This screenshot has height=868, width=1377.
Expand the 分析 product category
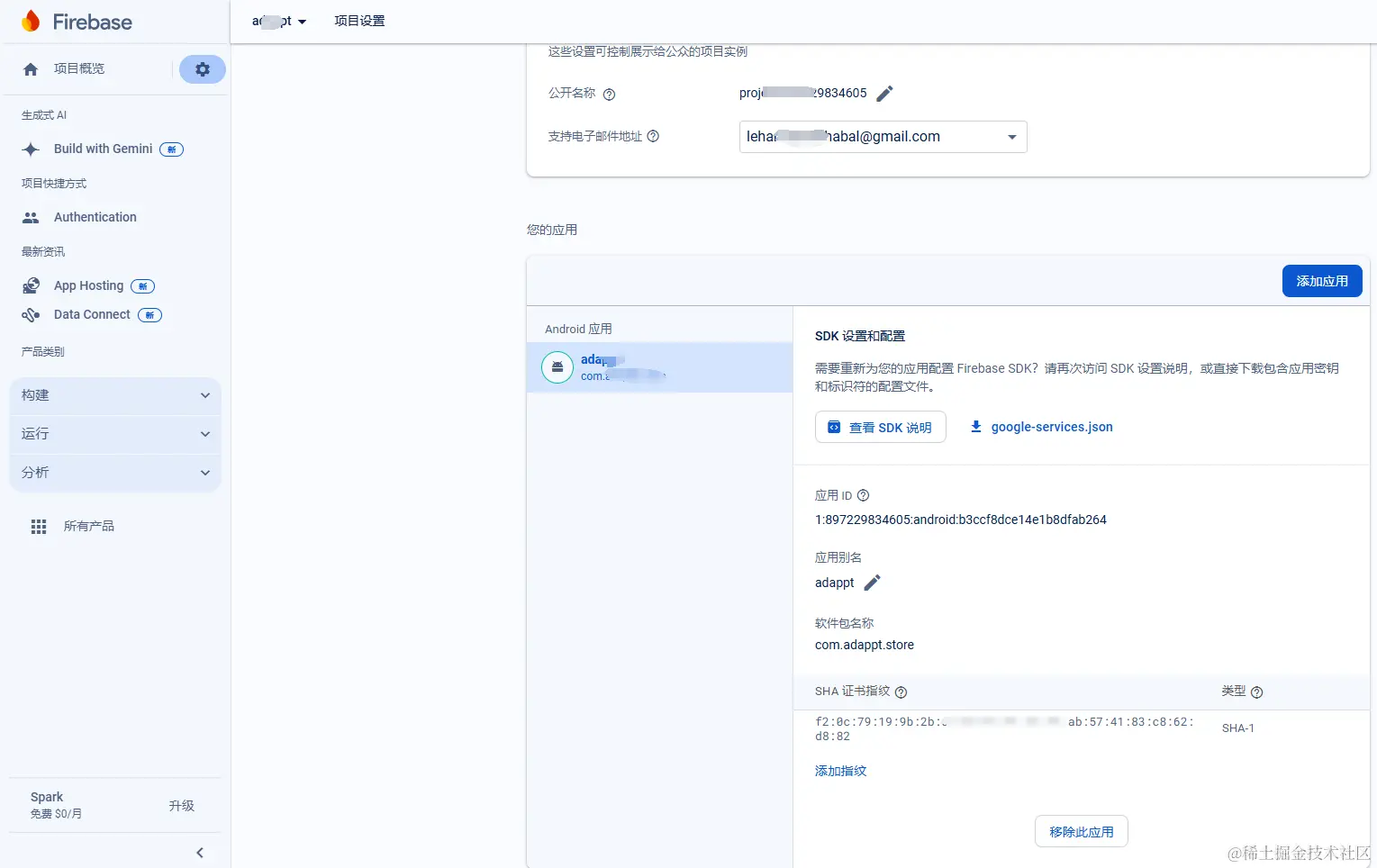tap(115, 473)
